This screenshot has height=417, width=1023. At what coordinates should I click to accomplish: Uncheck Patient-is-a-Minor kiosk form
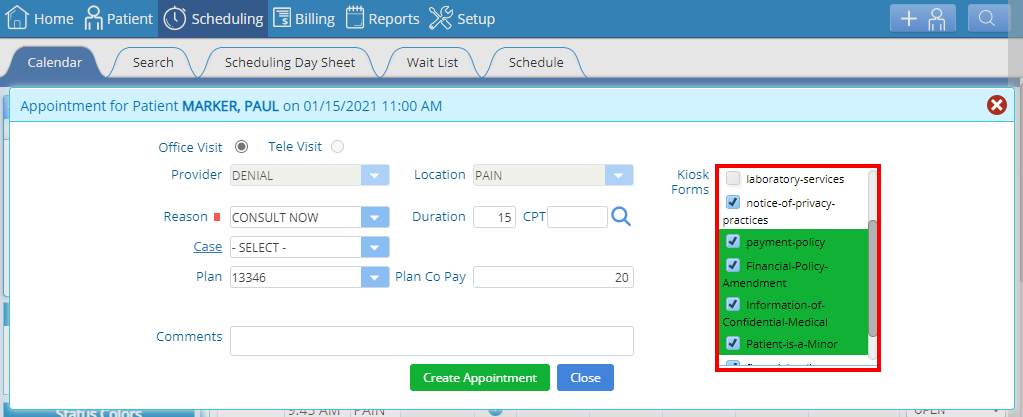tap(733, 343)
